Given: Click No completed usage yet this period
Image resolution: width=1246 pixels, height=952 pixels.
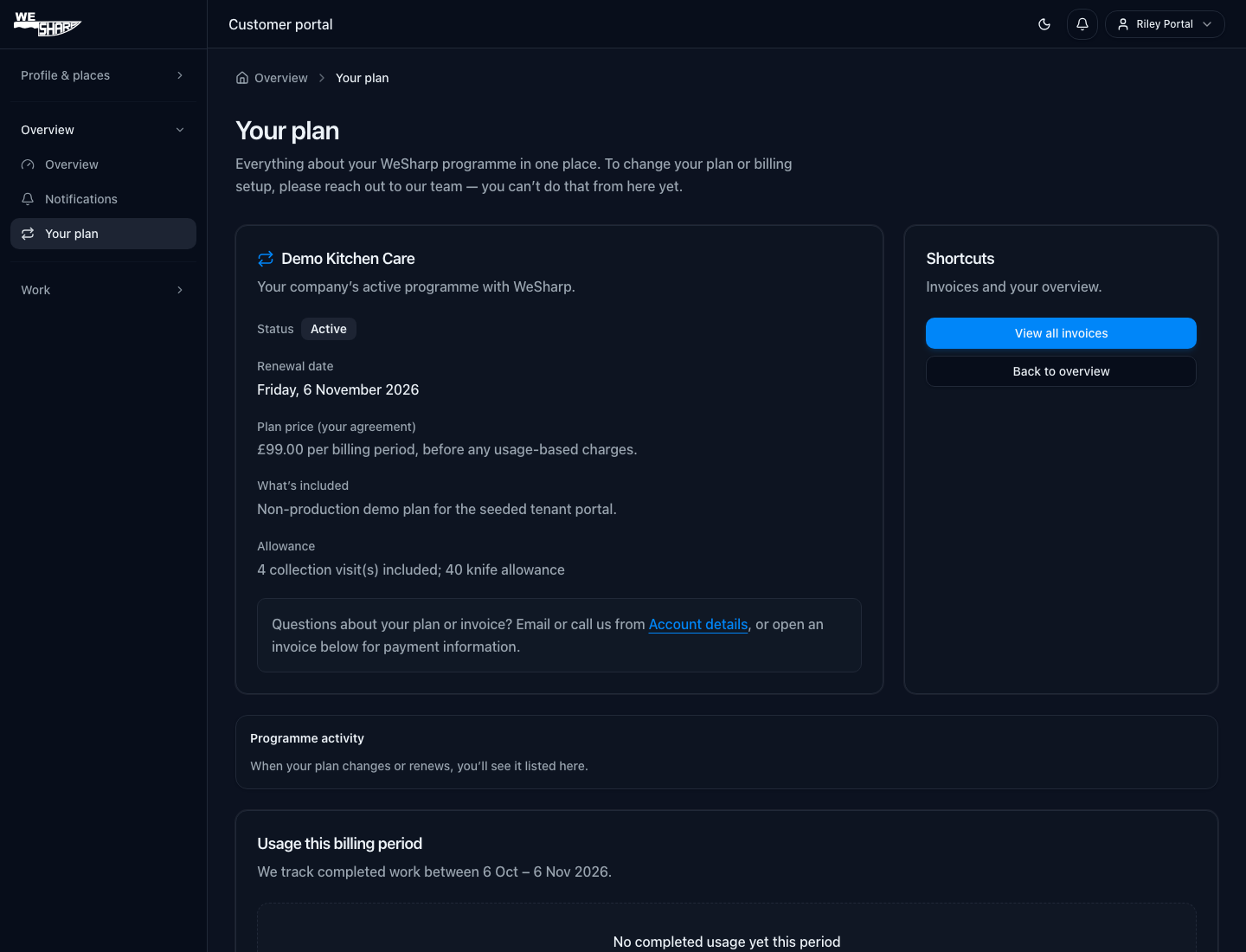Looking at the screenshot, I should (727, 942).
